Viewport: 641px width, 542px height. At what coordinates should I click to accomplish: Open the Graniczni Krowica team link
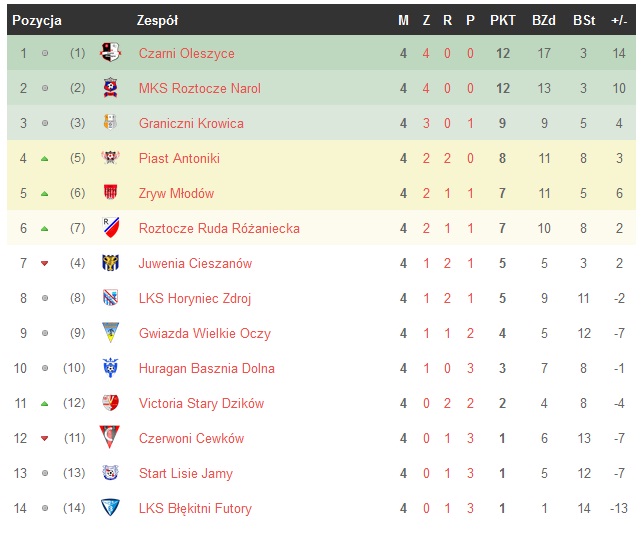coord(191,123)
